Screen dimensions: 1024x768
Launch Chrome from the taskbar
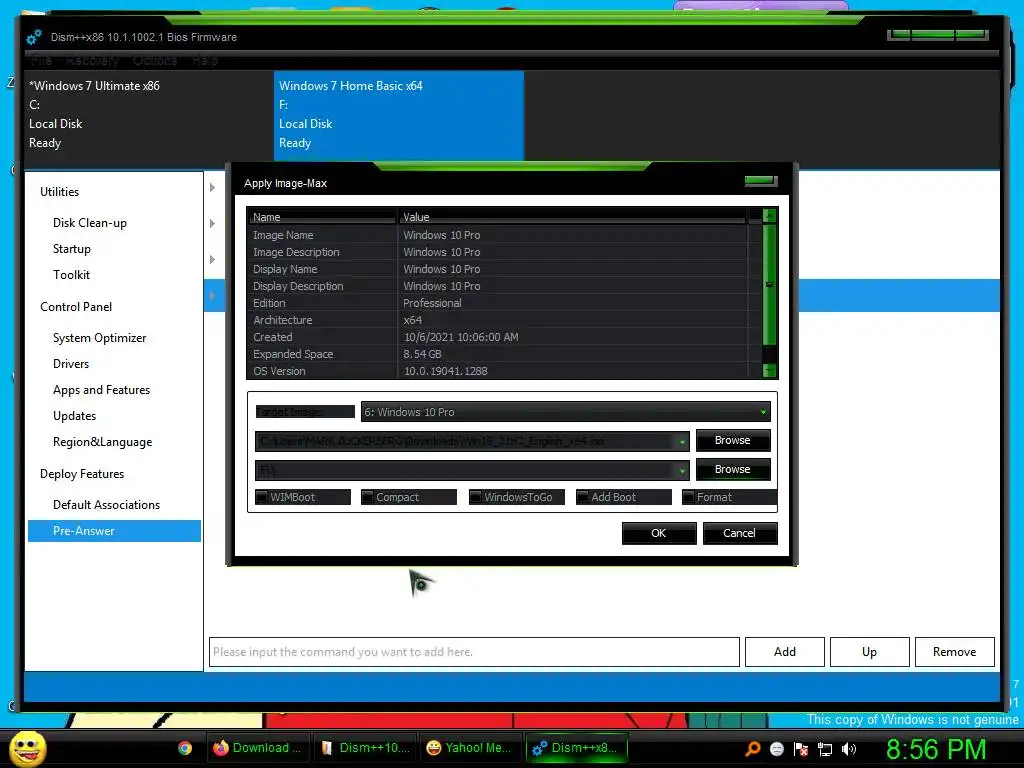point(185,748)
